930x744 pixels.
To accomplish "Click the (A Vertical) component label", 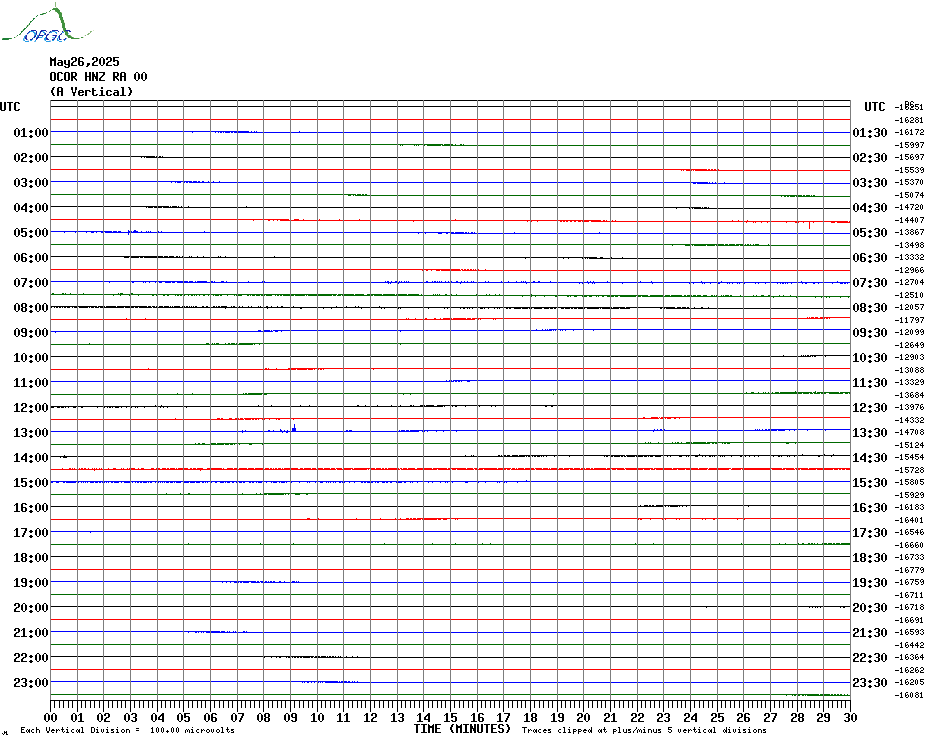I will coord(91,91).
